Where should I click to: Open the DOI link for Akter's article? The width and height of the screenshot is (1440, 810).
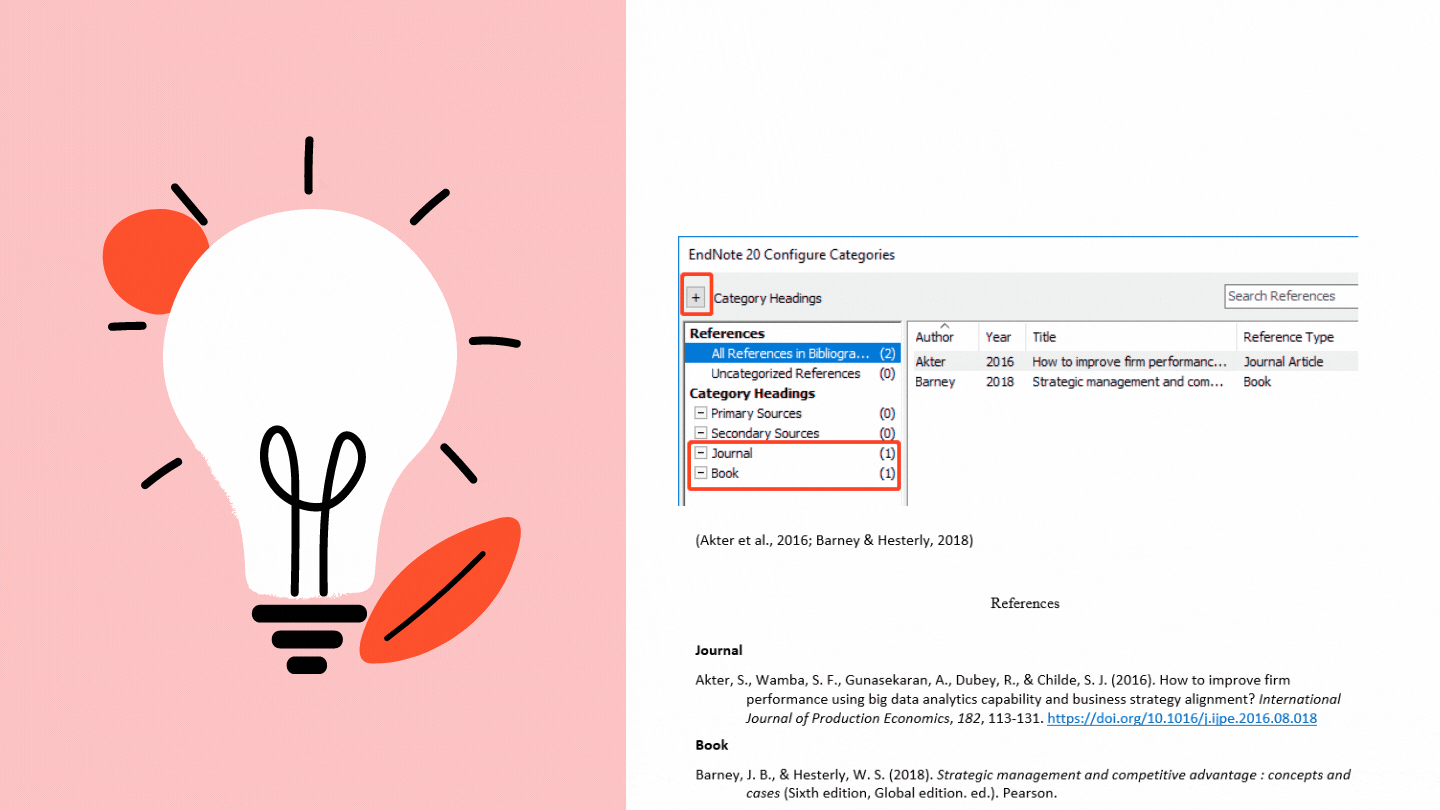(x=1182, y=718)
